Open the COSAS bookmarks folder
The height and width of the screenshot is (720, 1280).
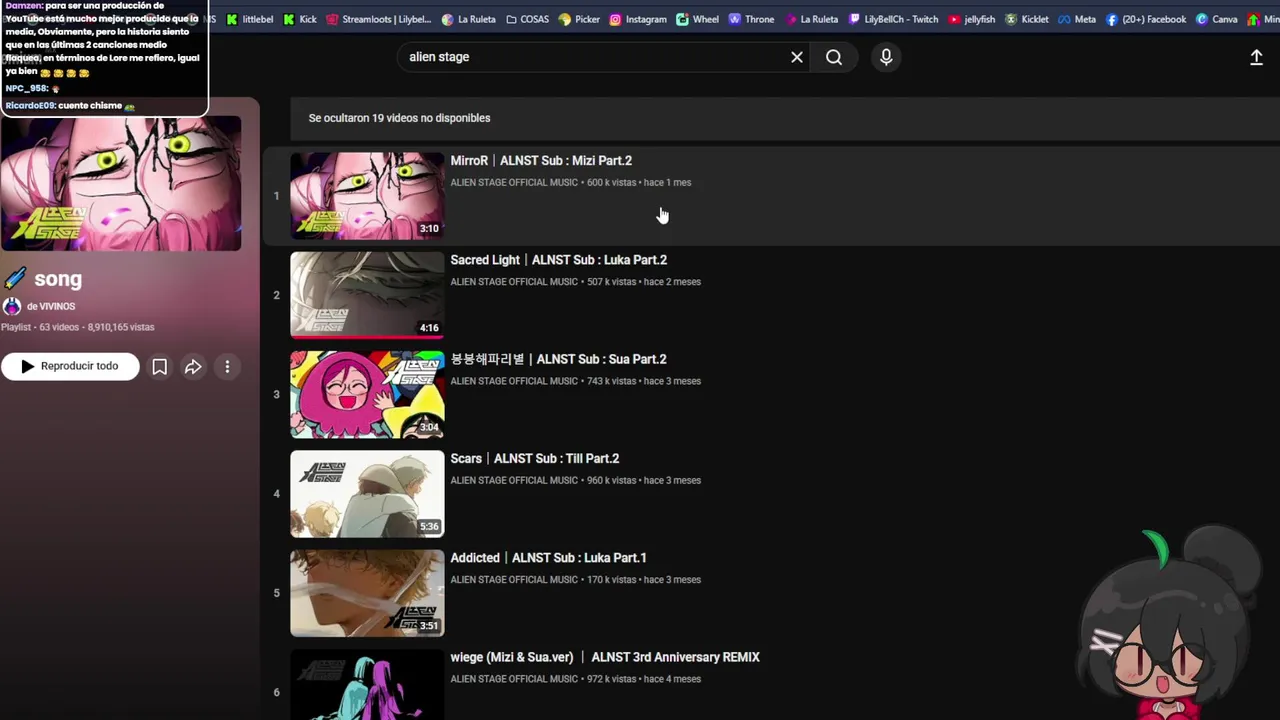527,19
